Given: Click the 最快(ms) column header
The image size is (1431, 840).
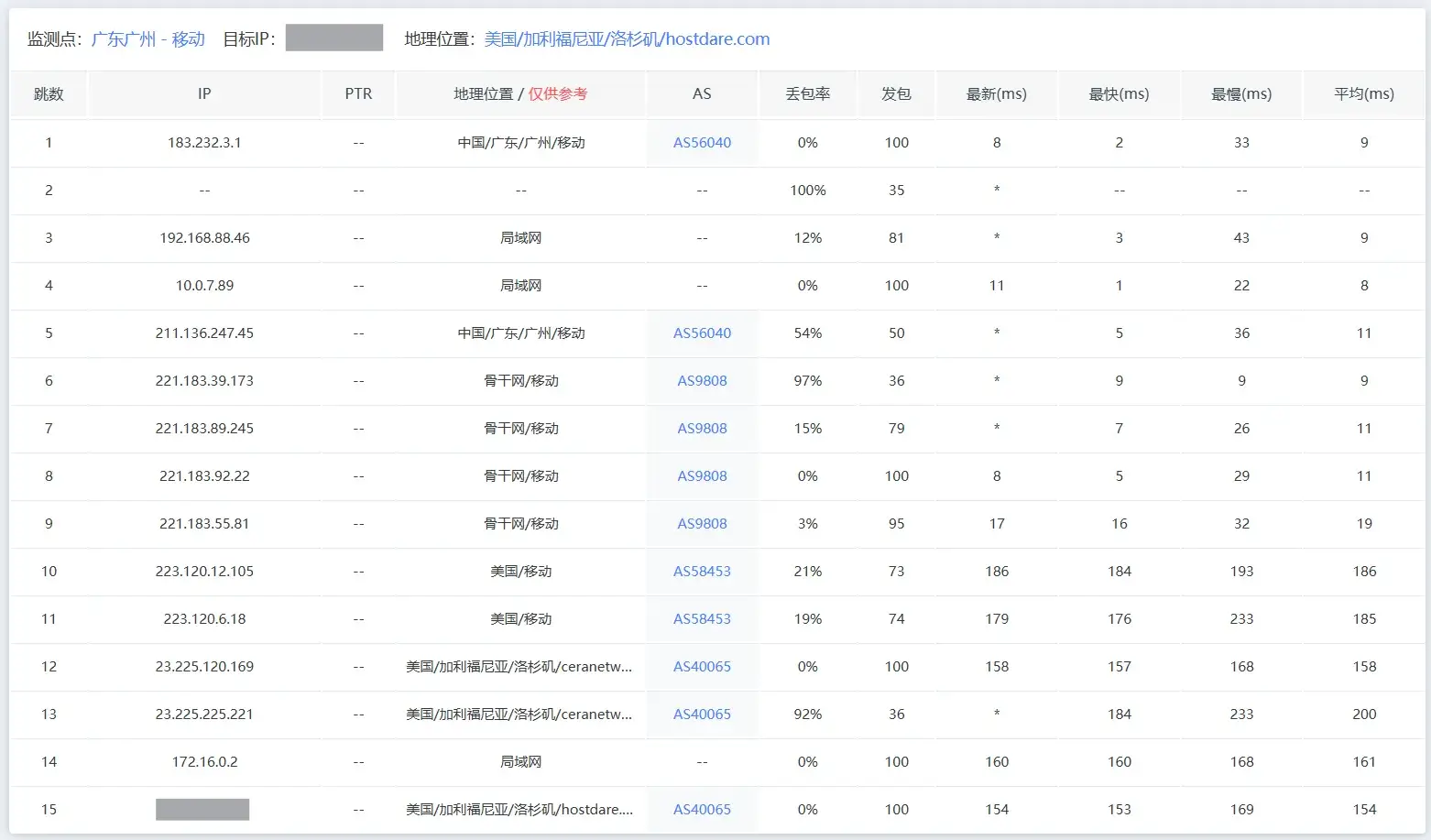Looking at the screenshot, I should [1119, 93].
